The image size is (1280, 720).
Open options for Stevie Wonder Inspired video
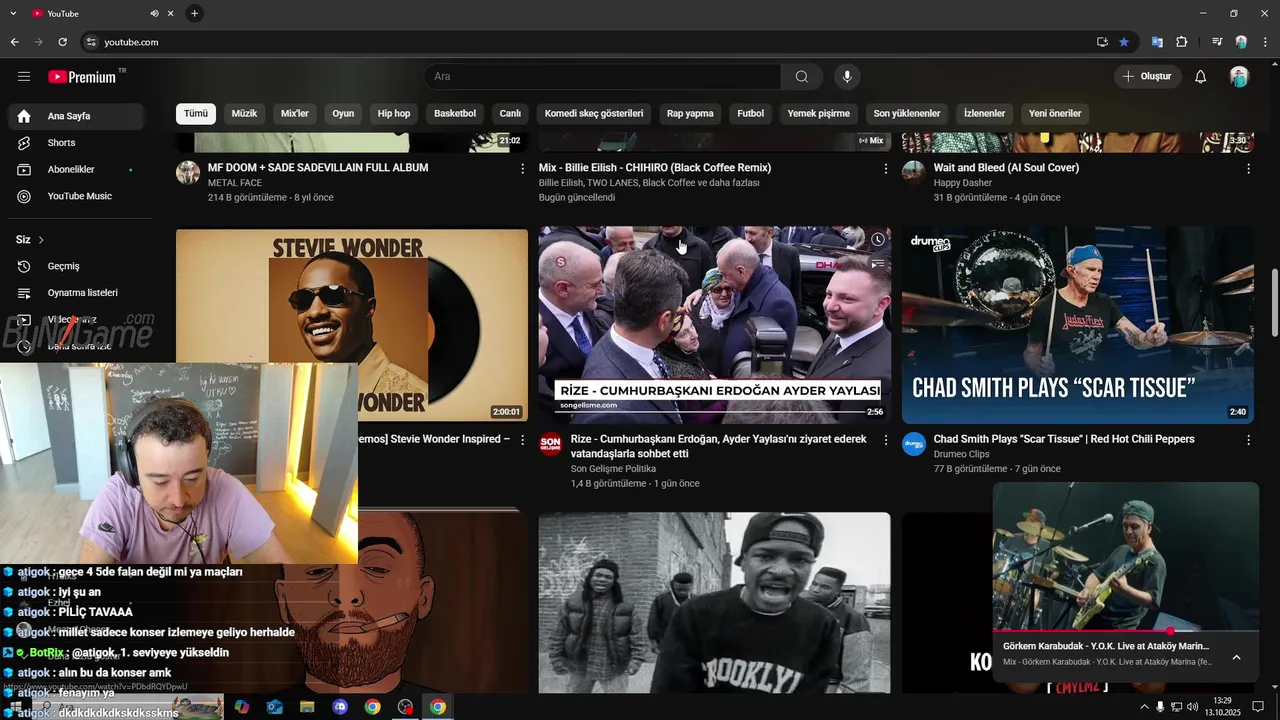(522, 440)
